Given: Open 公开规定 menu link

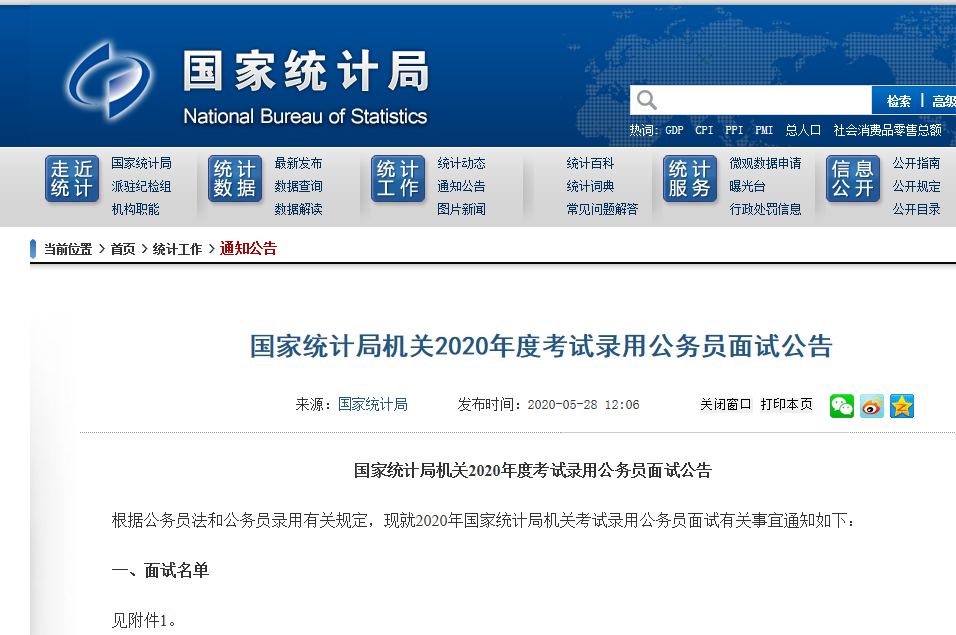Looking at the screenshot, I should click(x=916, y=186).
